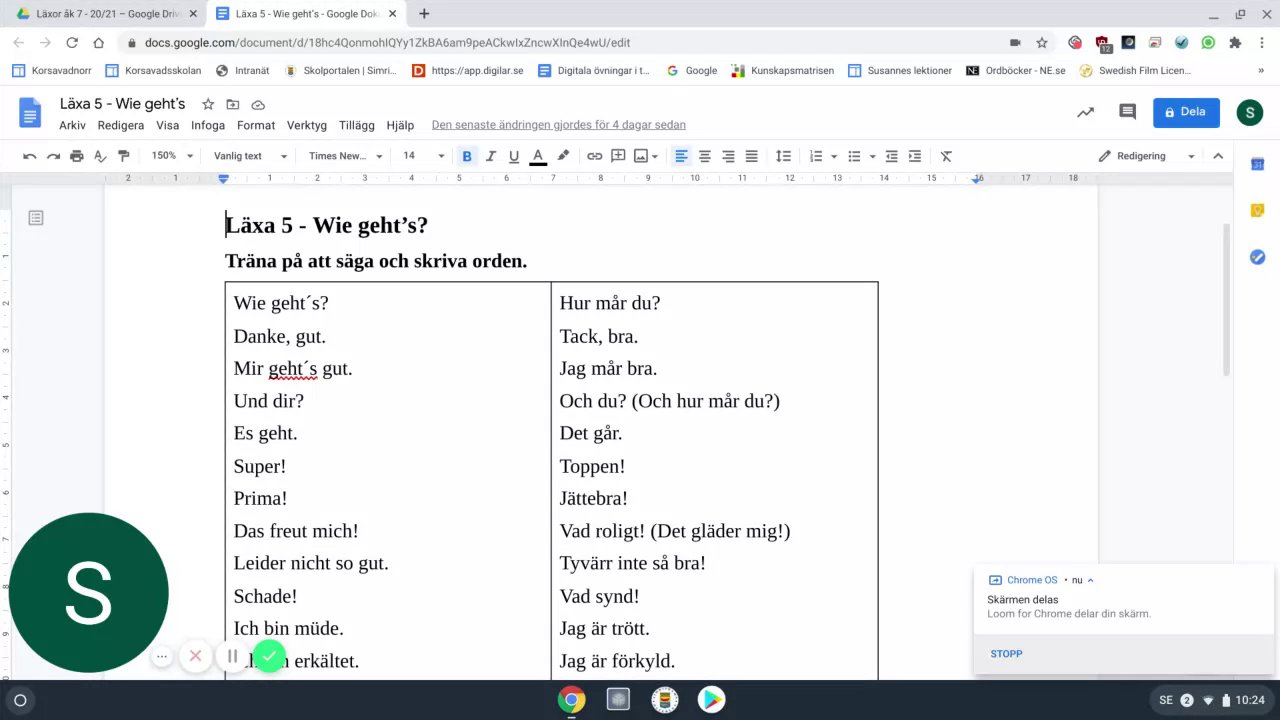Open the font size 14 dropdown
Viewport: 1280px width, 720px height.
tap(423, 156)
